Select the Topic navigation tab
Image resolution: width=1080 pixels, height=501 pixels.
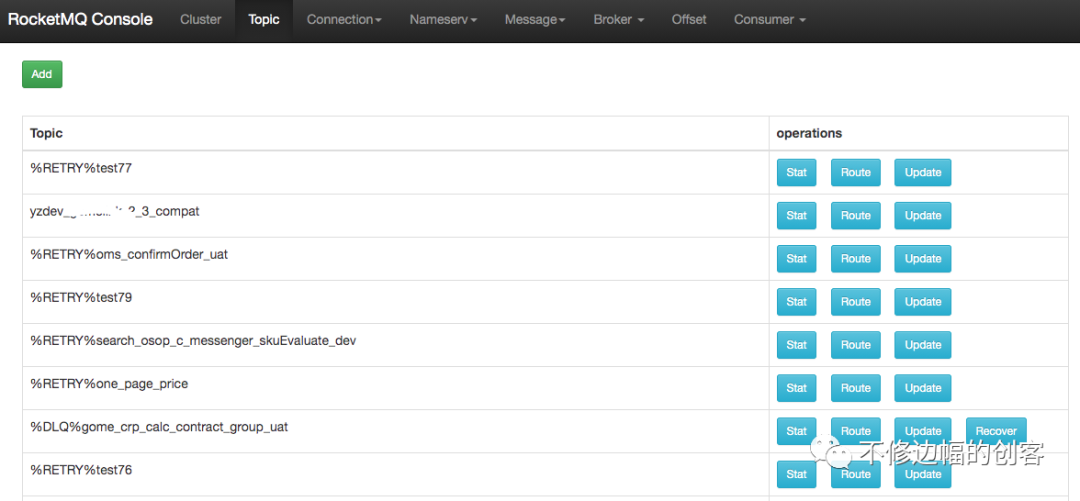[x=264, y=20]
